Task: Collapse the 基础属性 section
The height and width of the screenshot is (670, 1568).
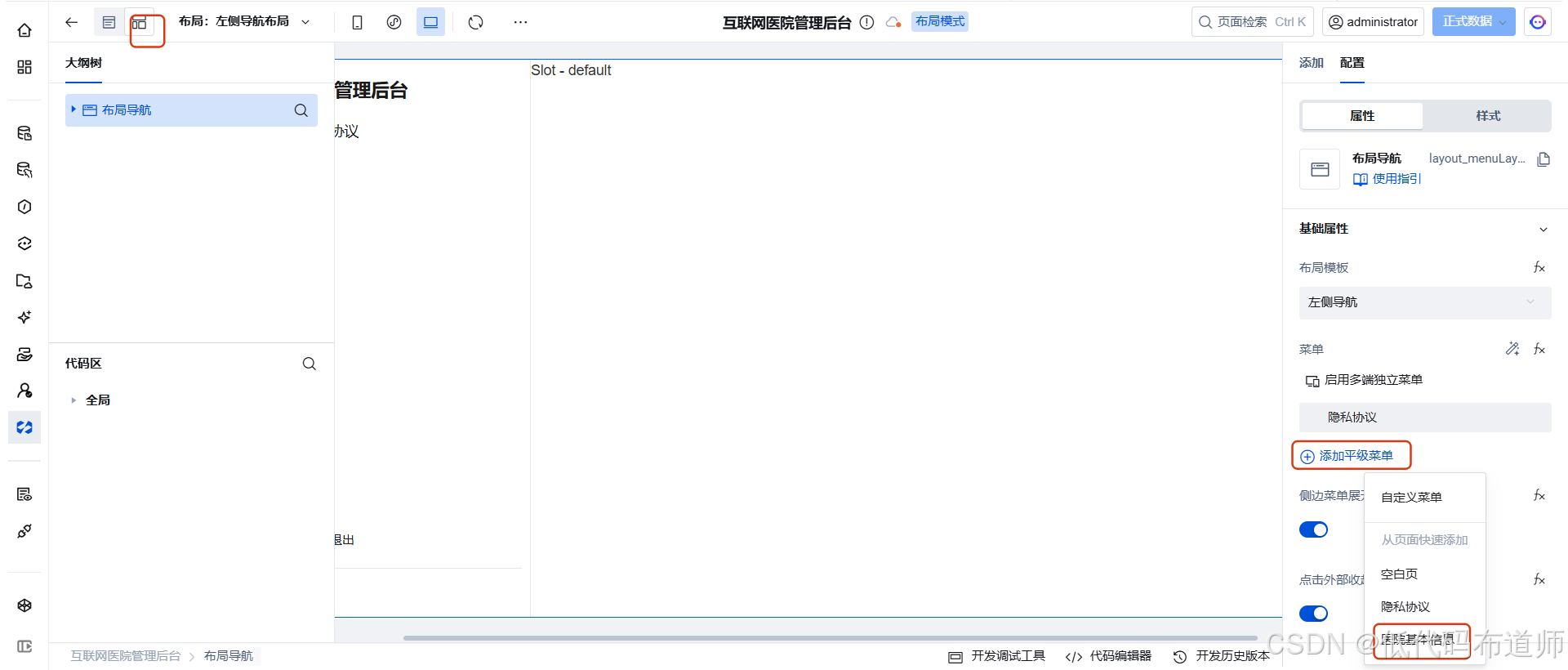Action: tap(1543, 230)
